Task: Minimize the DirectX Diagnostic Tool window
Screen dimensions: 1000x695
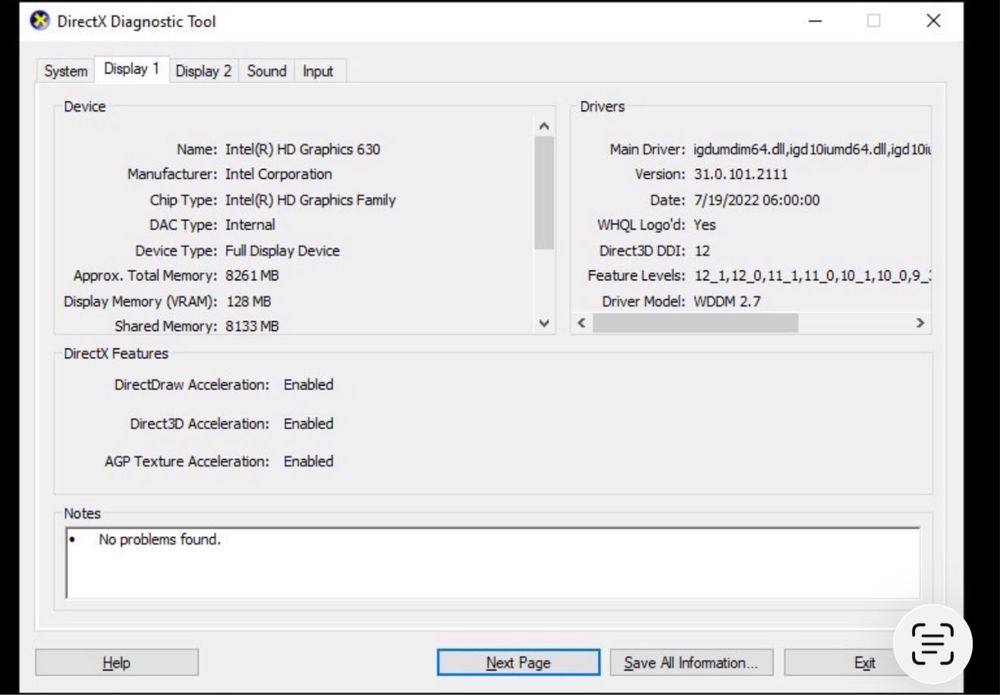Action: pyautogui.click(x=815, y=21)
